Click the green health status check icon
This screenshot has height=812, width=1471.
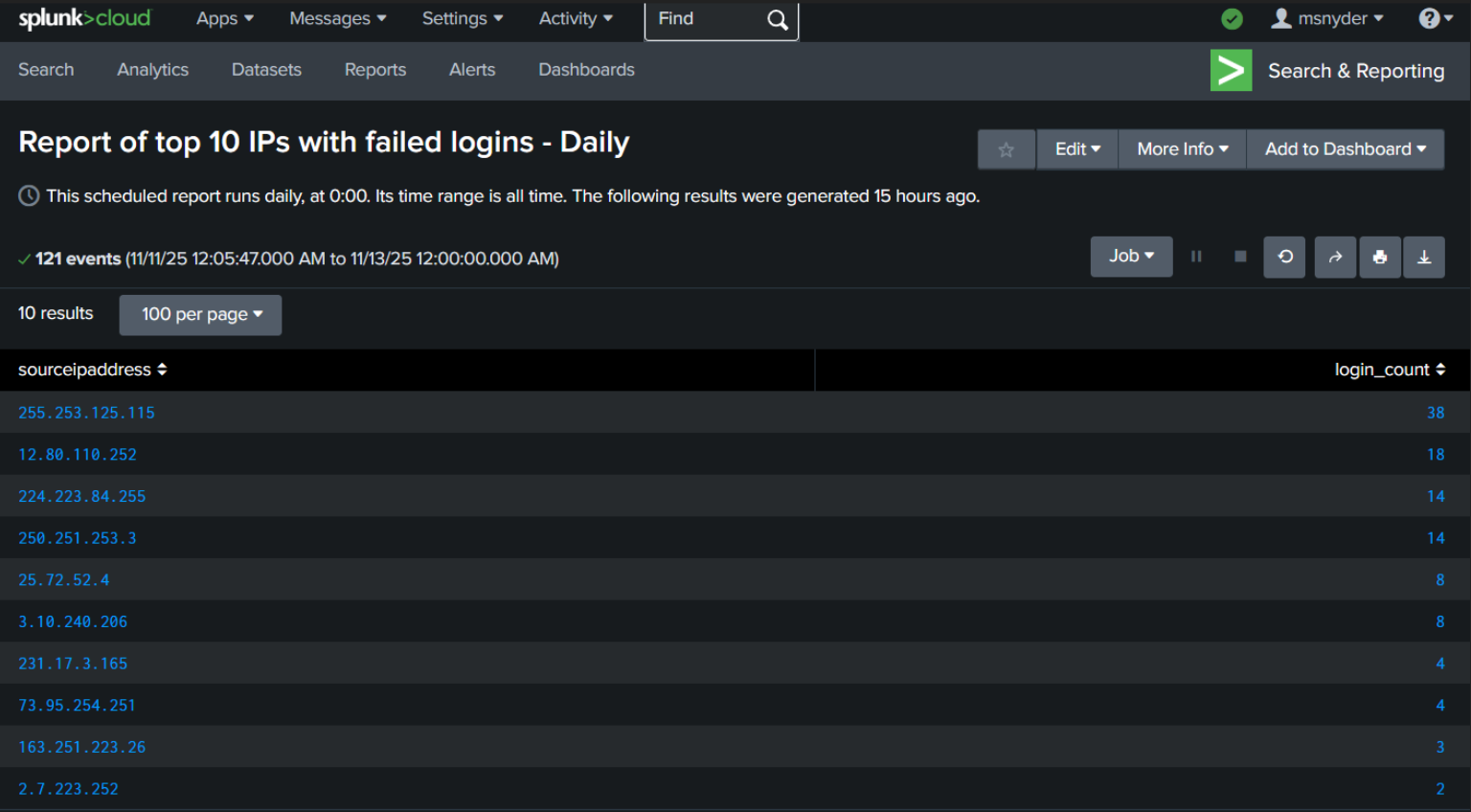[1233, 19]
